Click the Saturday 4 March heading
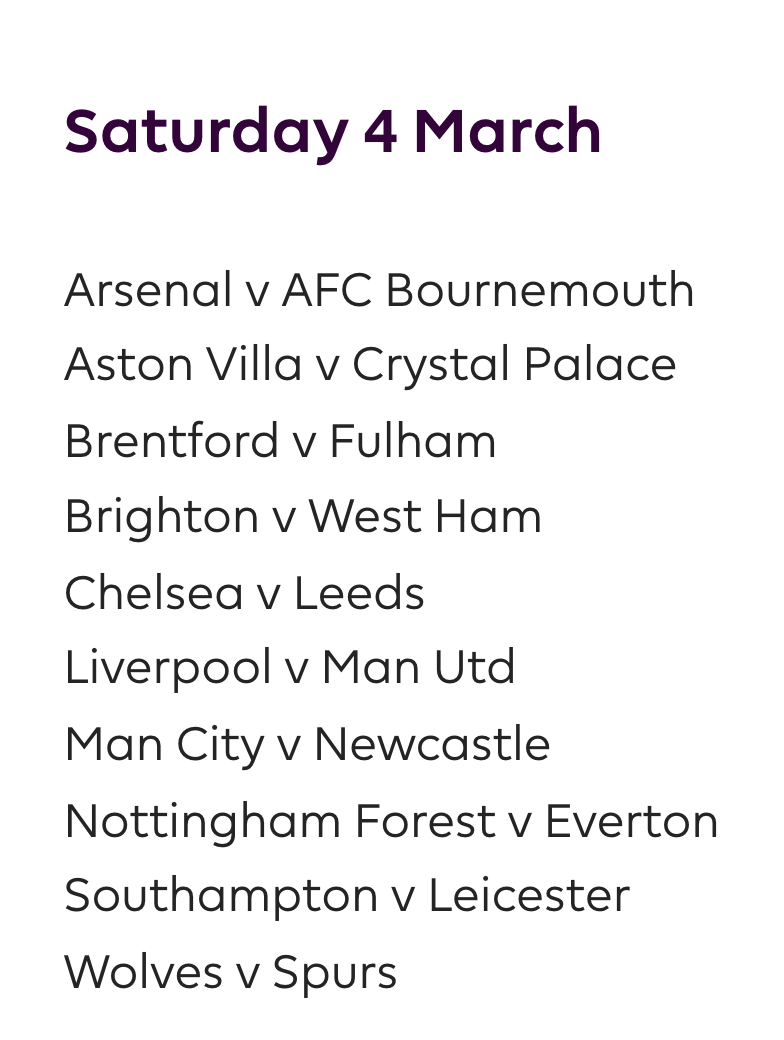Image resolution: width=784 pixels, height=1040 pixels. [333, 133]
